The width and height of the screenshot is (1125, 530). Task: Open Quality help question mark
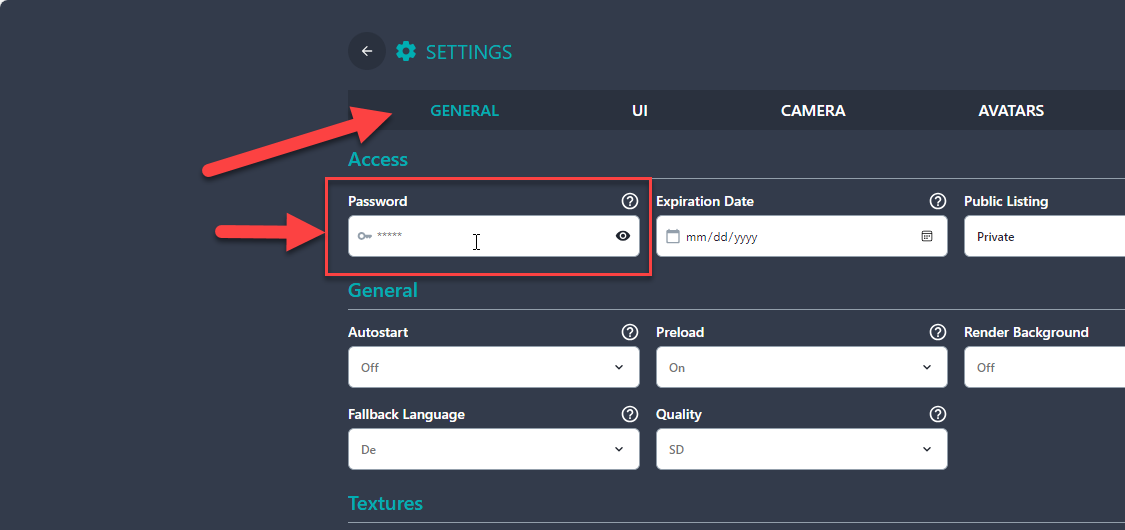(x=938, y=414)
